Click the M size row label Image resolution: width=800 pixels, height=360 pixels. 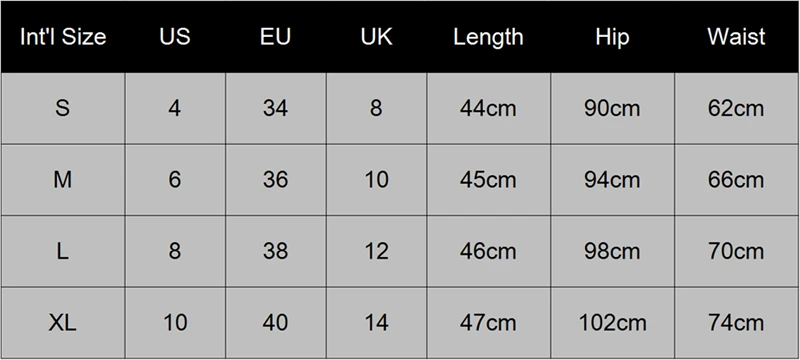pyautogui.click(x=63, y=179)
